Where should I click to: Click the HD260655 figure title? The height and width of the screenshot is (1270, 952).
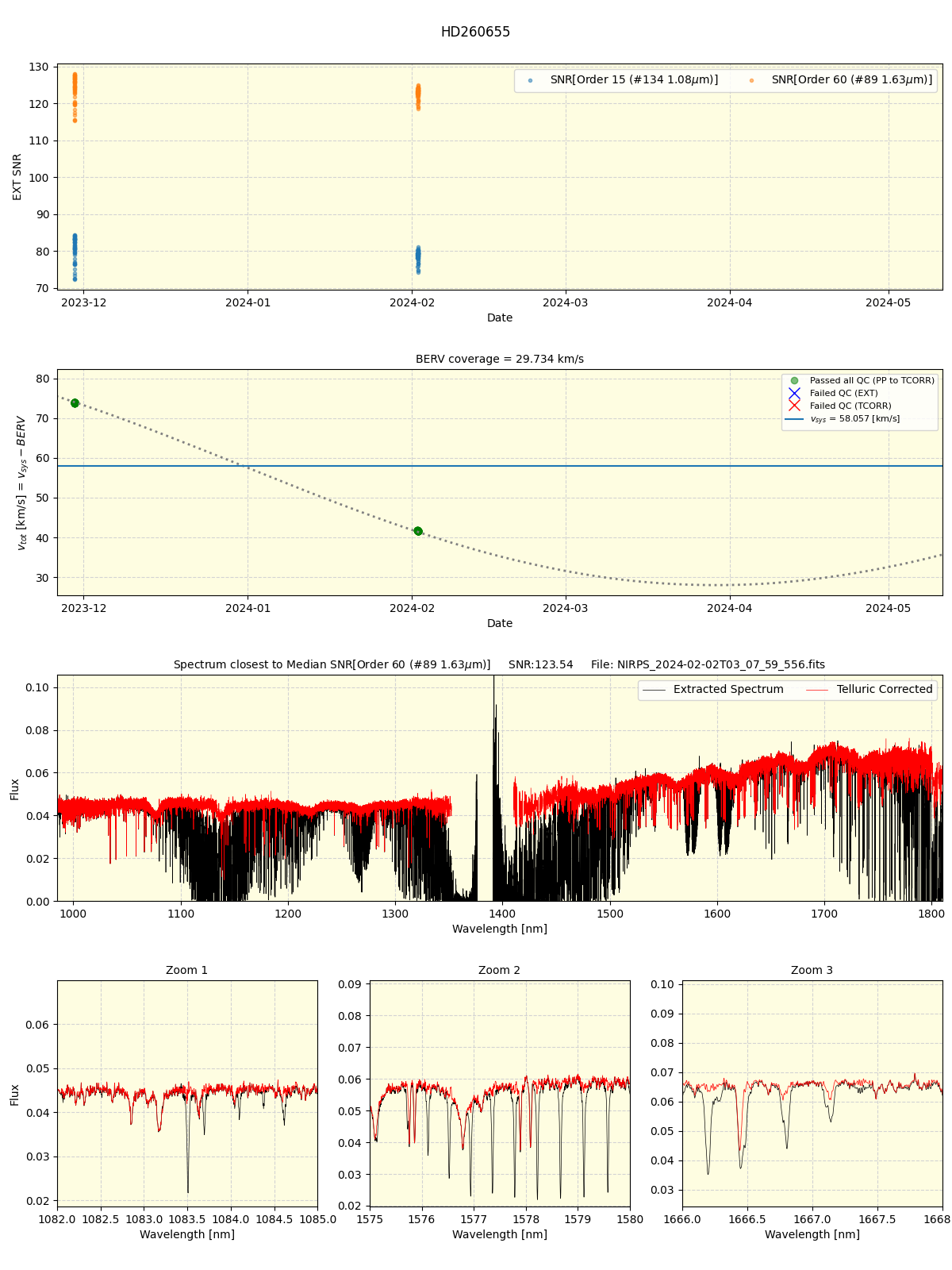coord(475,33)
